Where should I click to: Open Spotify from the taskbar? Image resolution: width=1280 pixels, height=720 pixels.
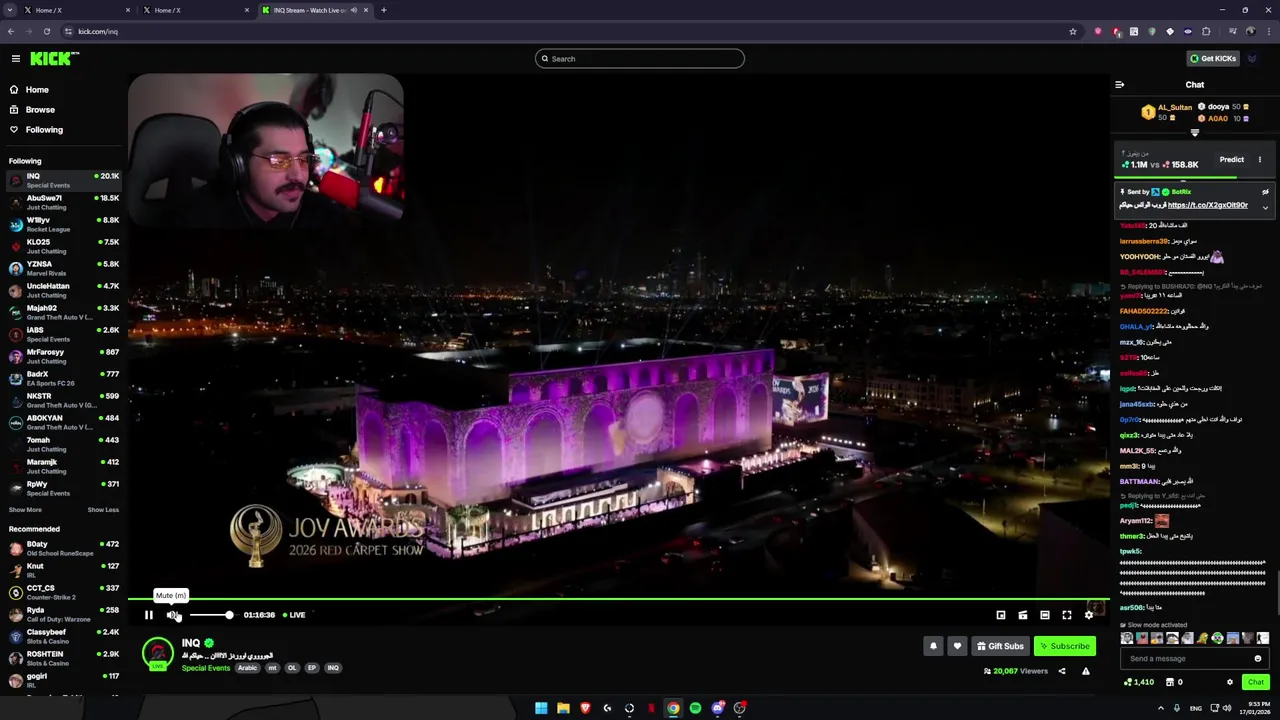pos(695,708)
